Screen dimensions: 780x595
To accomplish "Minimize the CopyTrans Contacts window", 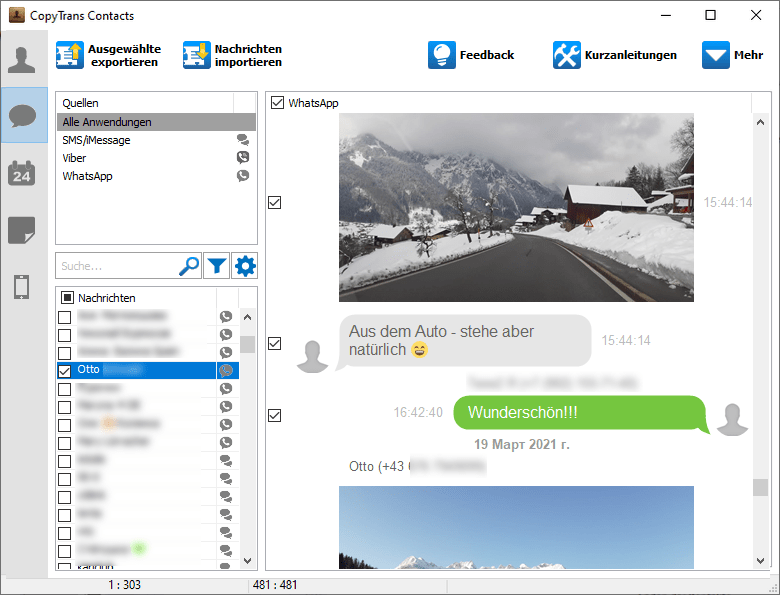I will pyautogui.click(x=666, y=15).
